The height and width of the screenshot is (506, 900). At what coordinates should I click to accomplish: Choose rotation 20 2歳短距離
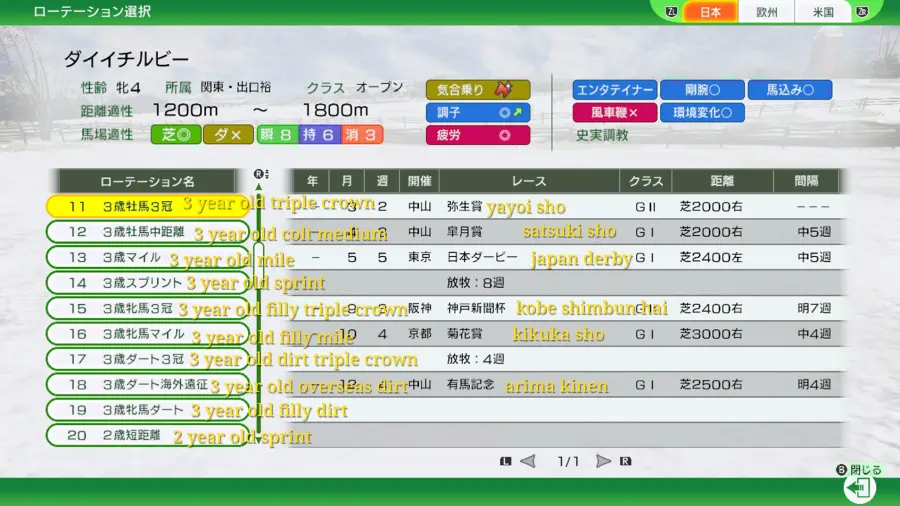(147, 435)
